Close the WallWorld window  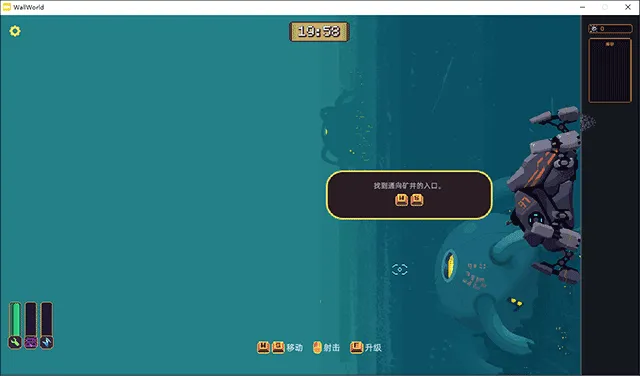click(x=628, y=7)
